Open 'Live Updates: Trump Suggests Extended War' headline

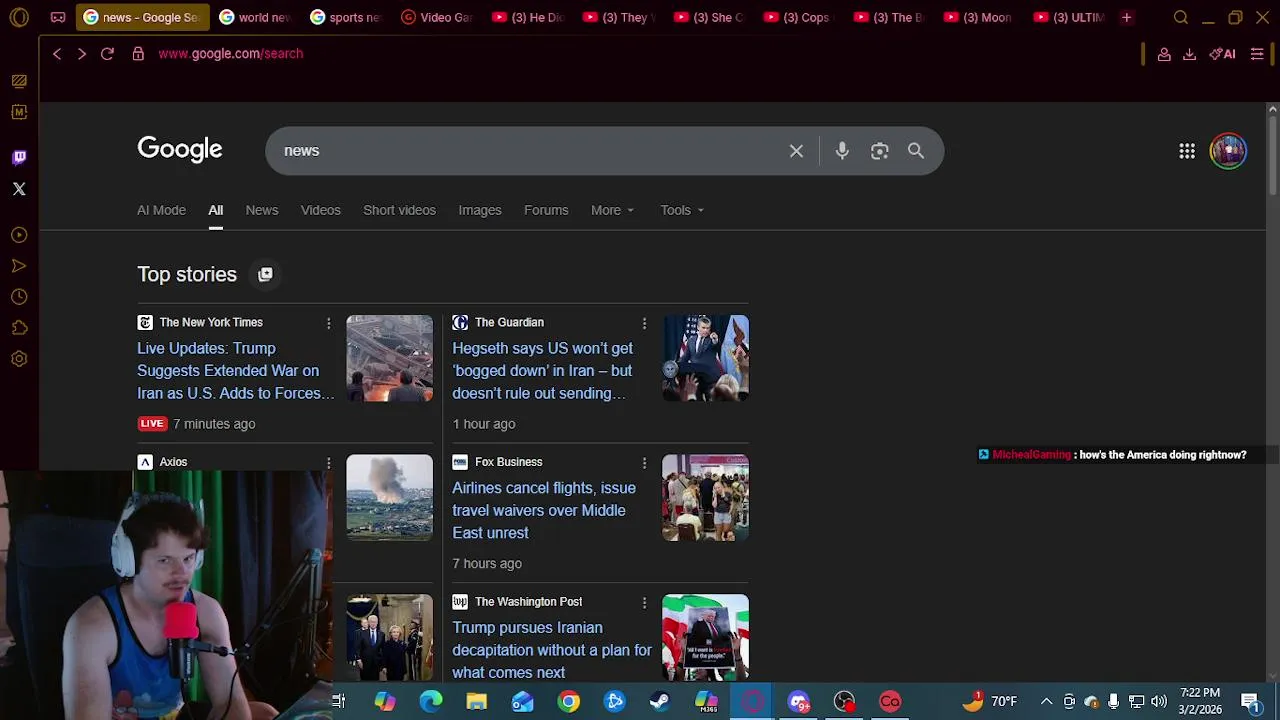[236, 371]
